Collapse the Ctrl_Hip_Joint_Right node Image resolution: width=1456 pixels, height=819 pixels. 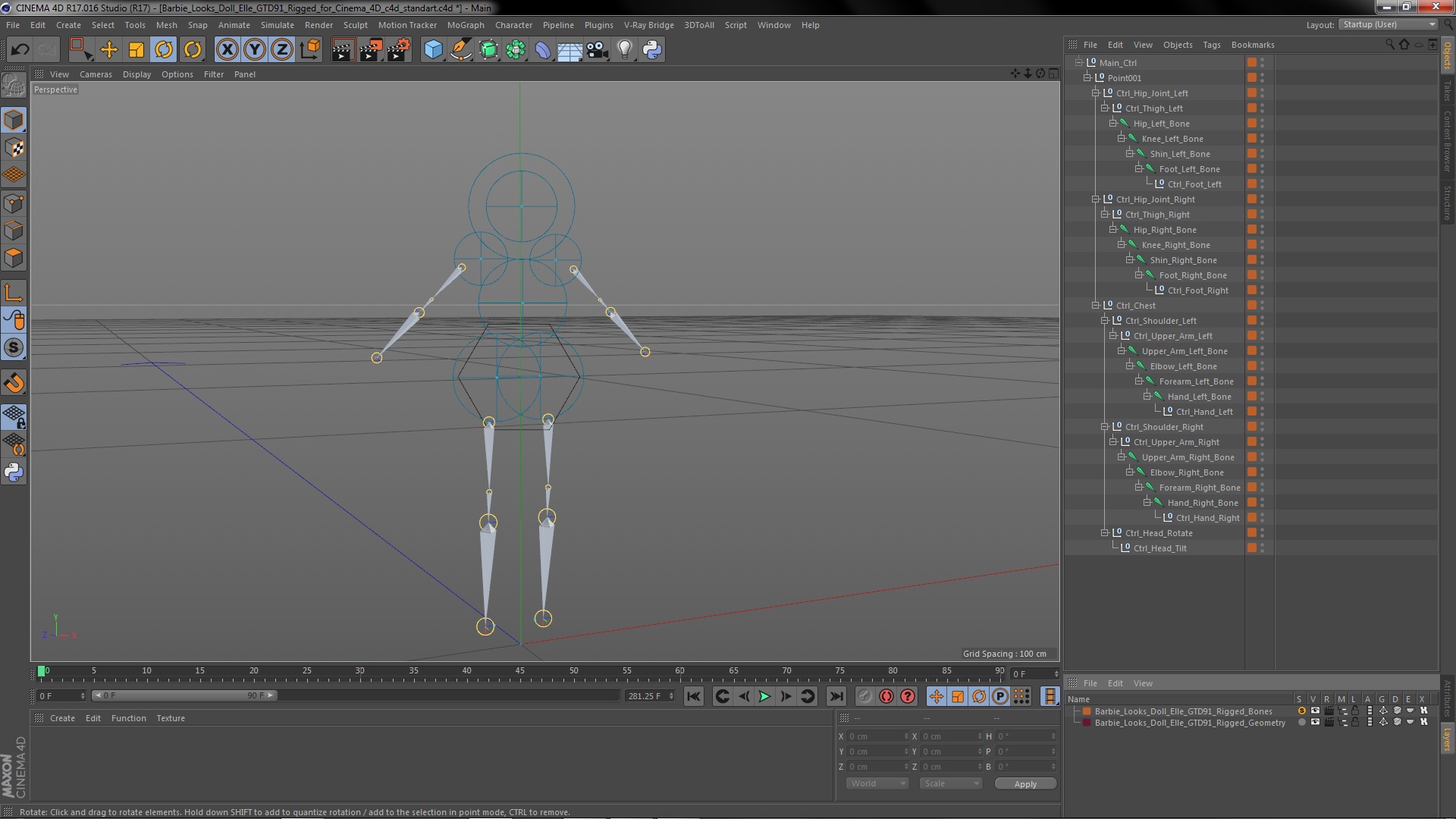(1095, 199)
